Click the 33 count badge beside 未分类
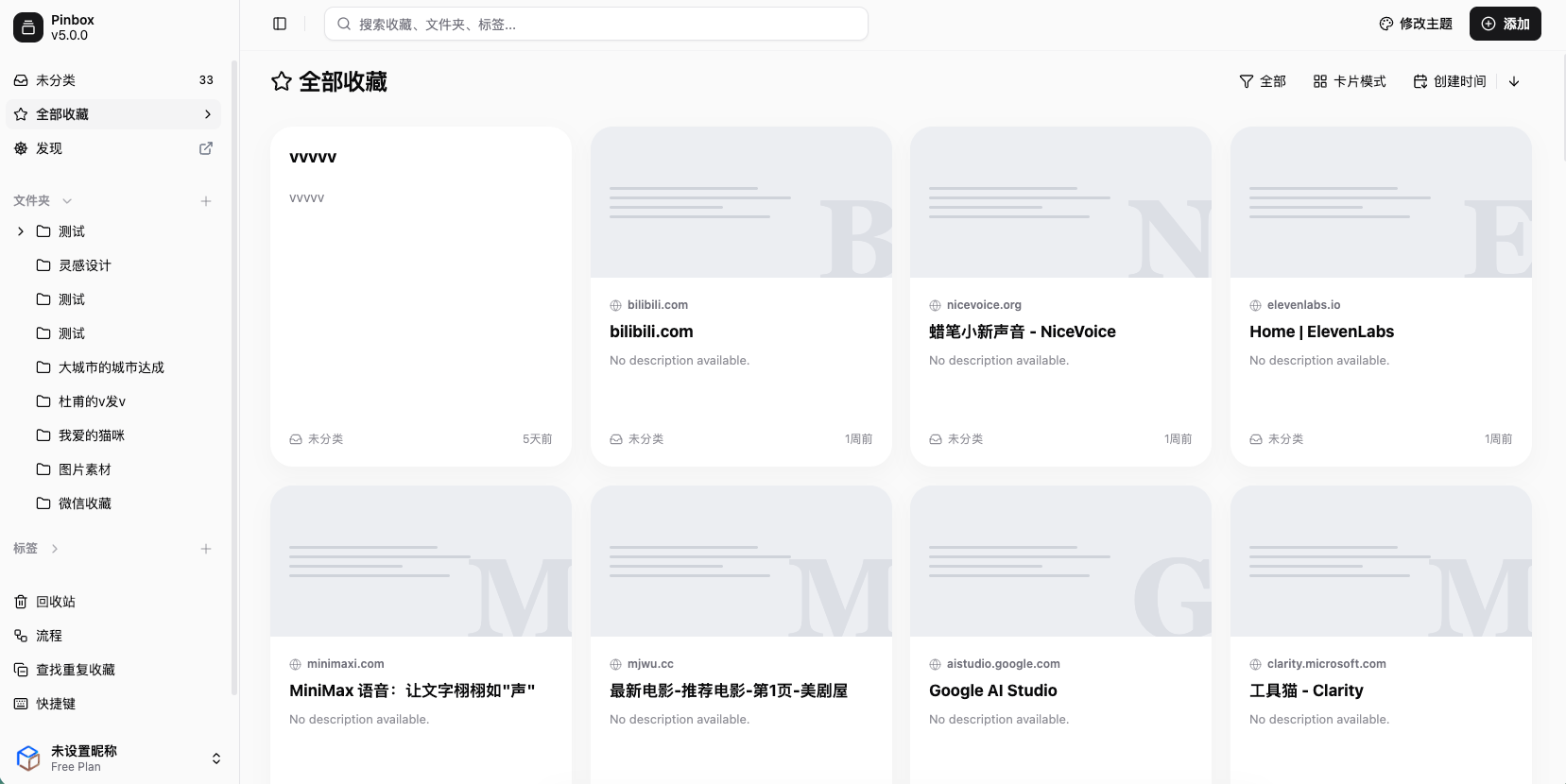The image size is (1566, 784). pyautogui.click(x=206, y=80)
